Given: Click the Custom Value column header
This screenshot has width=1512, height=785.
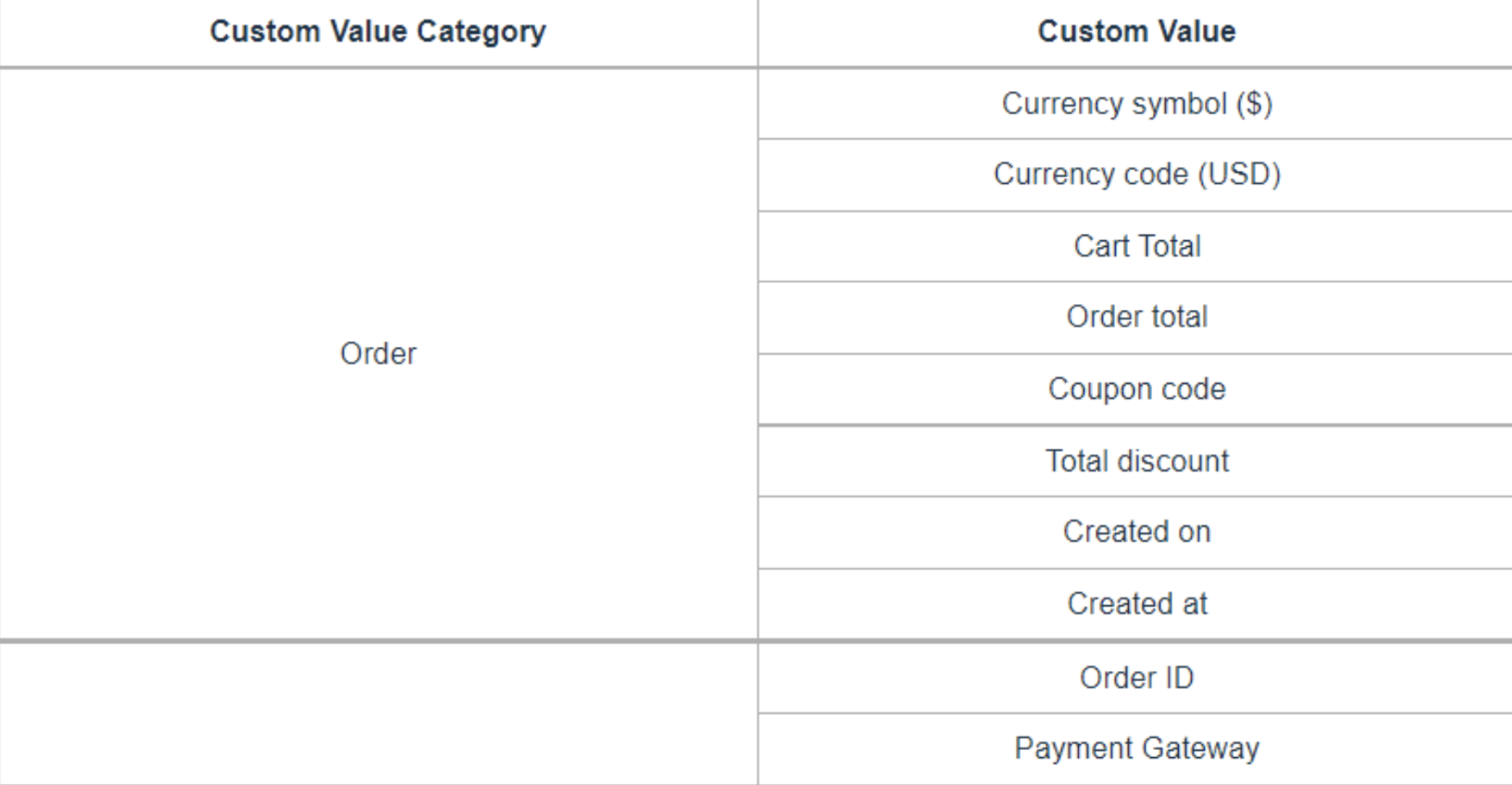Looking at the screenshot, I should [x=1136, y=32].
